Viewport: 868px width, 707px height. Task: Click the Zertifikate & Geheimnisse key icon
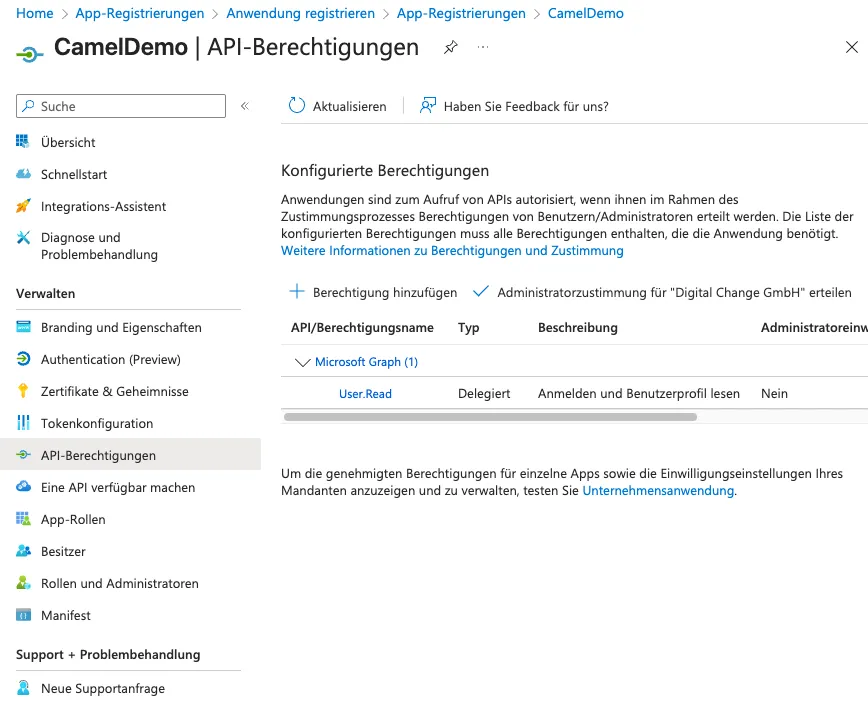23,390
